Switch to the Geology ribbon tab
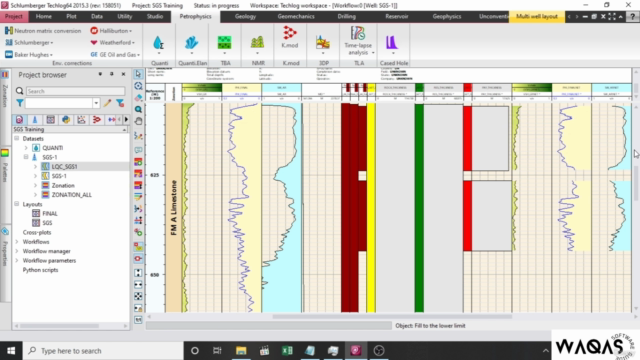The image size is (640, 360). click(x=245, y=16)
